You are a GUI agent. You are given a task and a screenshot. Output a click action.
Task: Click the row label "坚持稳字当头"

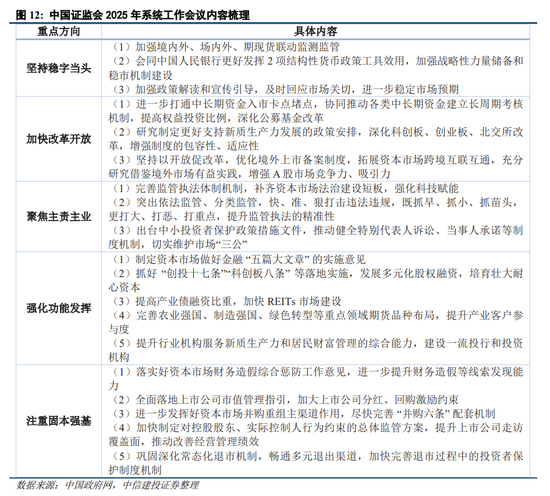point(59,68)
